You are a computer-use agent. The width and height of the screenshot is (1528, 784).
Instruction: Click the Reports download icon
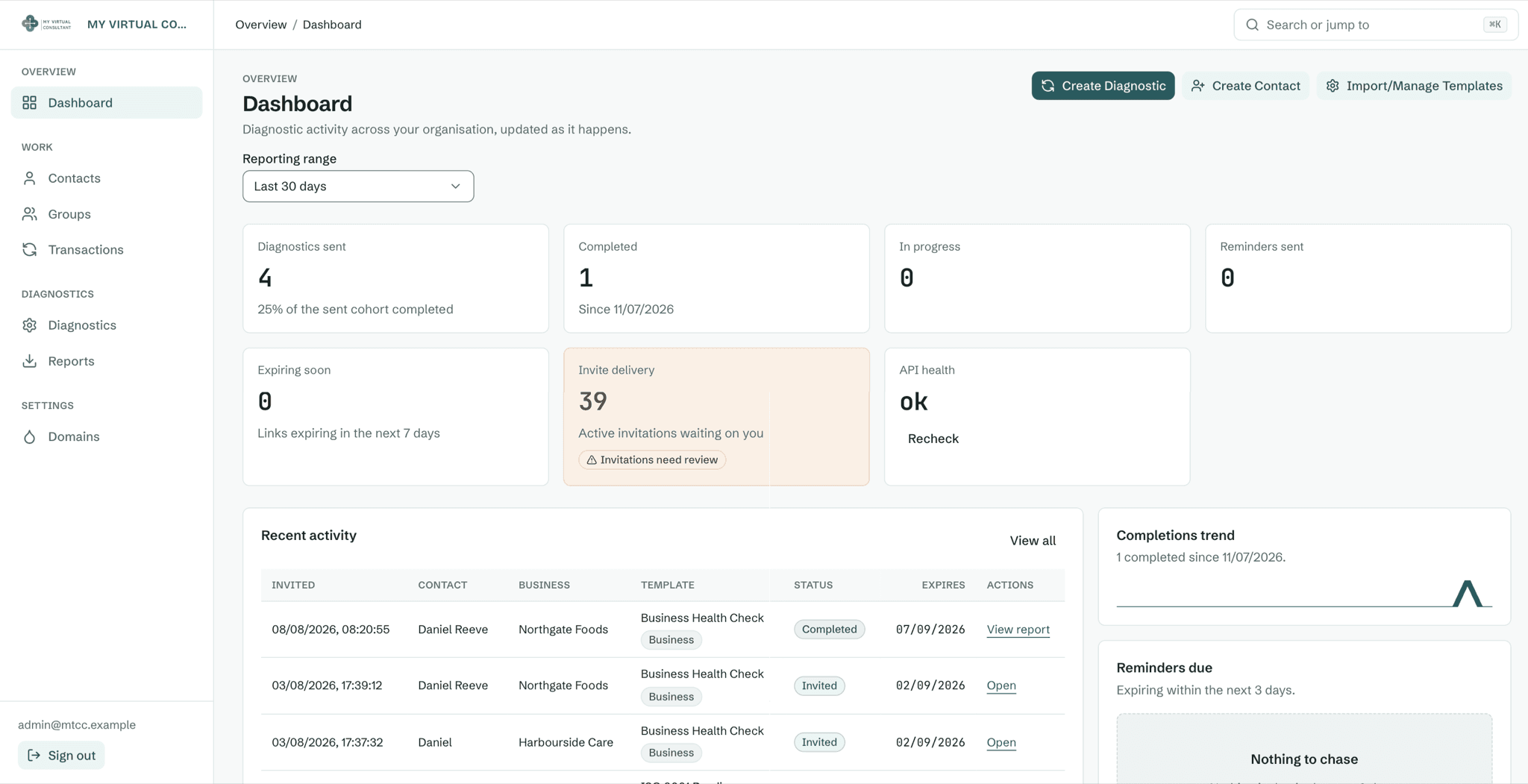tap(30, 361)
